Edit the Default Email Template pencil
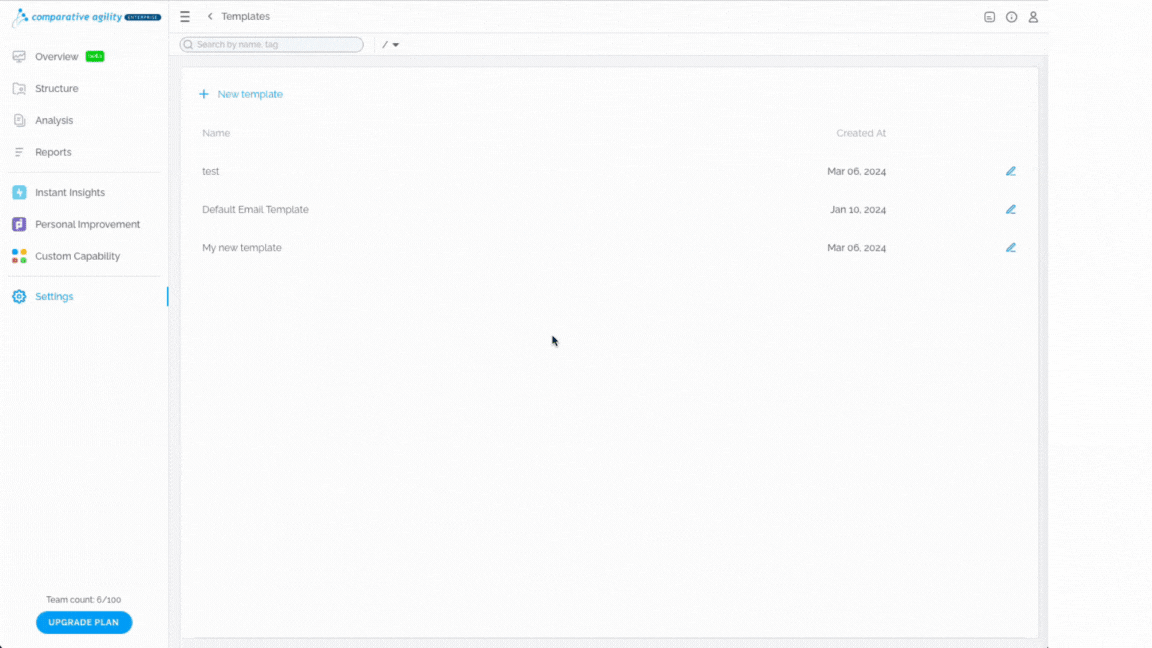1152x648 pixels. [x=1011, y=209]
